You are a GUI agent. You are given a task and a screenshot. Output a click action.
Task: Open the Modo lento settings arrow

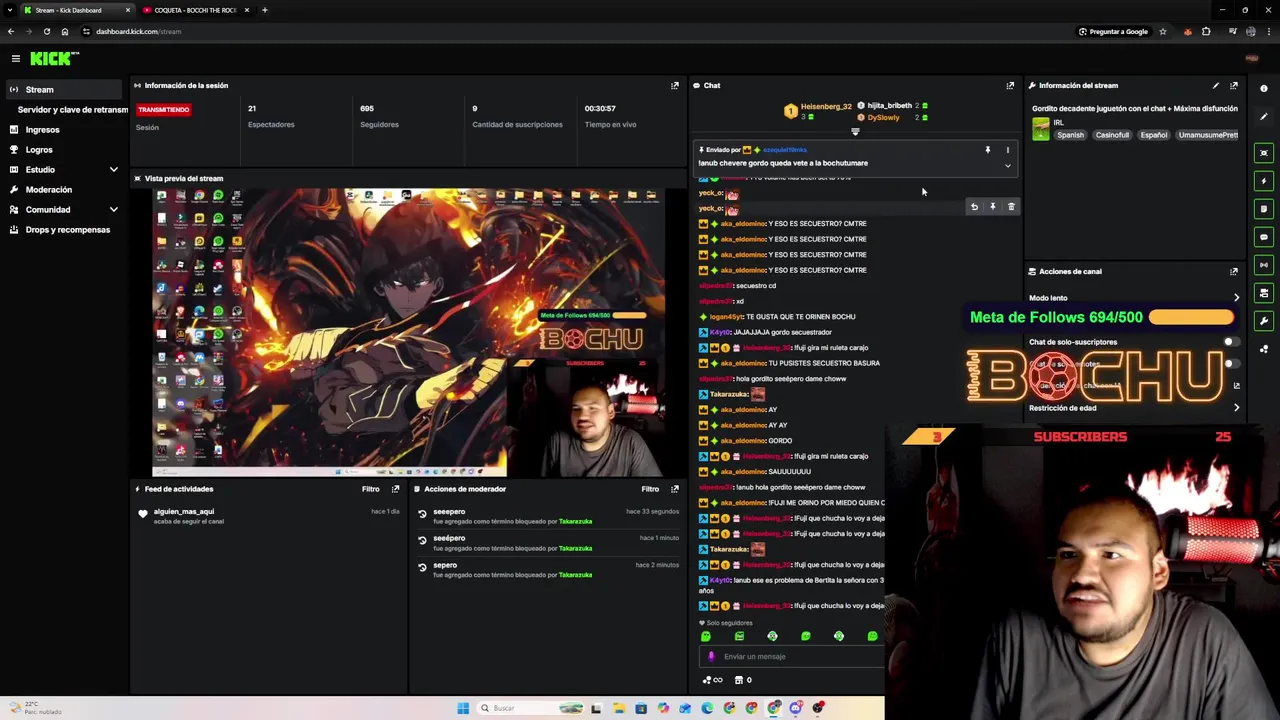1236,298
